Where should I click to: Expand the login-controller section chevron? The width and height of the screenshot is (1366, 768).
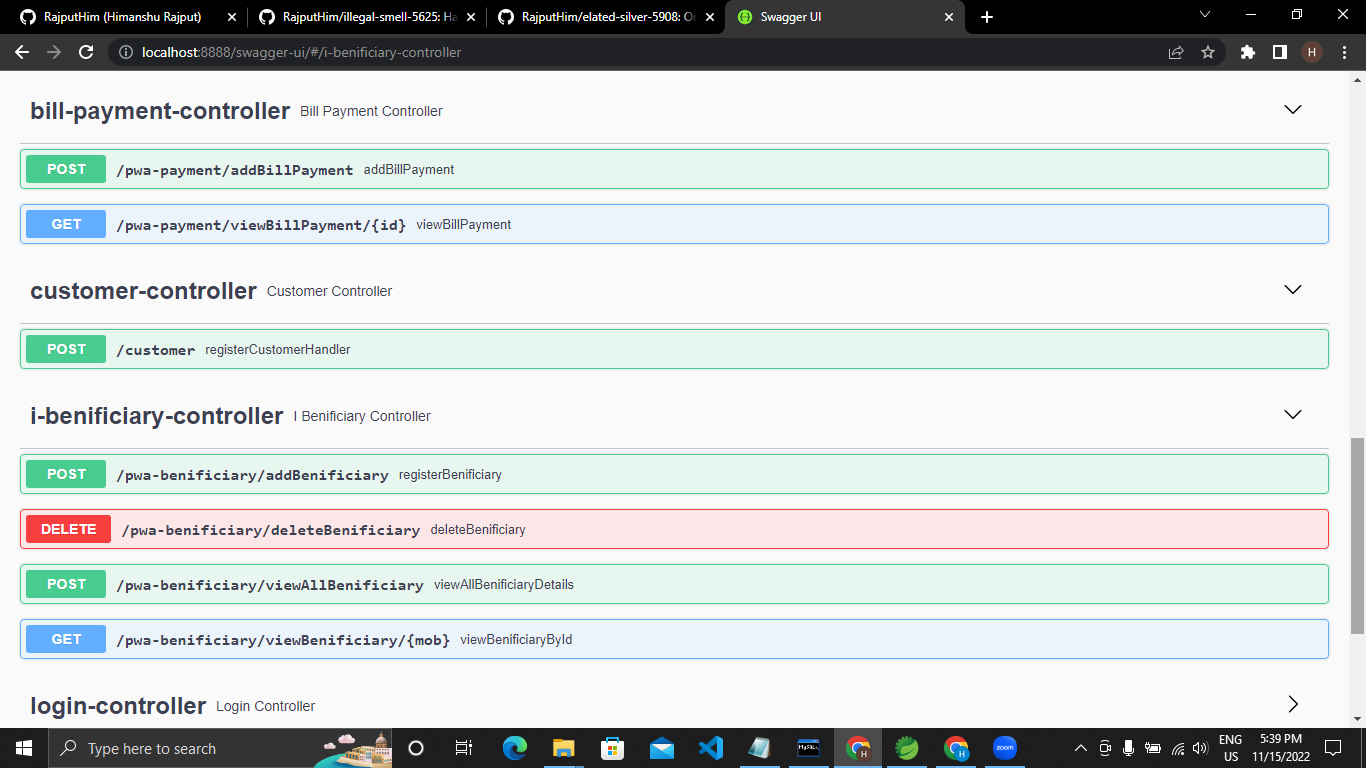tap(1293, 705)
